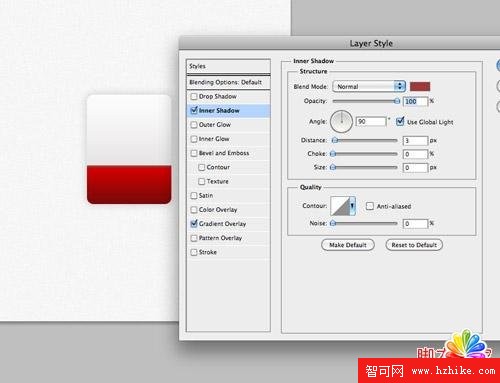Enable the Stroke effect checkbox
The height and width of the screenshot is (383, 500).
coord(194,252)
